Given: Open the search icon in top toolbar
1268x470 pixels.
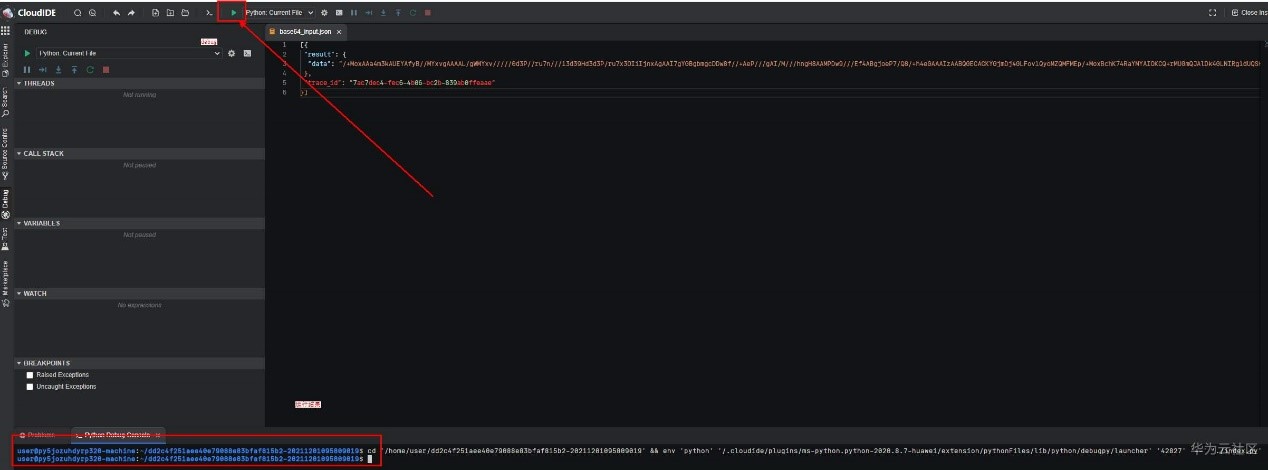Looking at the screenshot, I should 78,13.
